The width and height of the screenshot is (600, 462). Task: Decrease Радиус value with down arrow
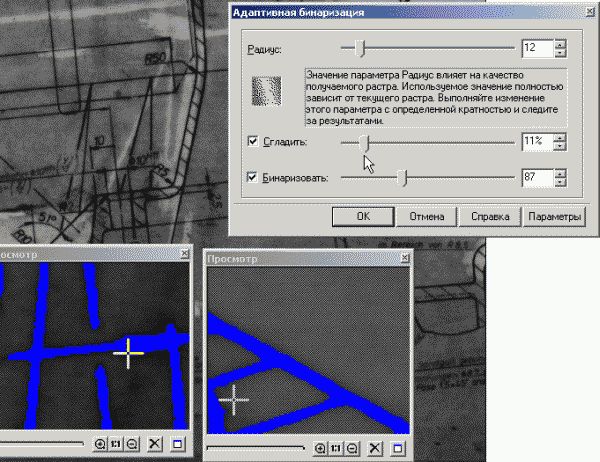point(560,53)
